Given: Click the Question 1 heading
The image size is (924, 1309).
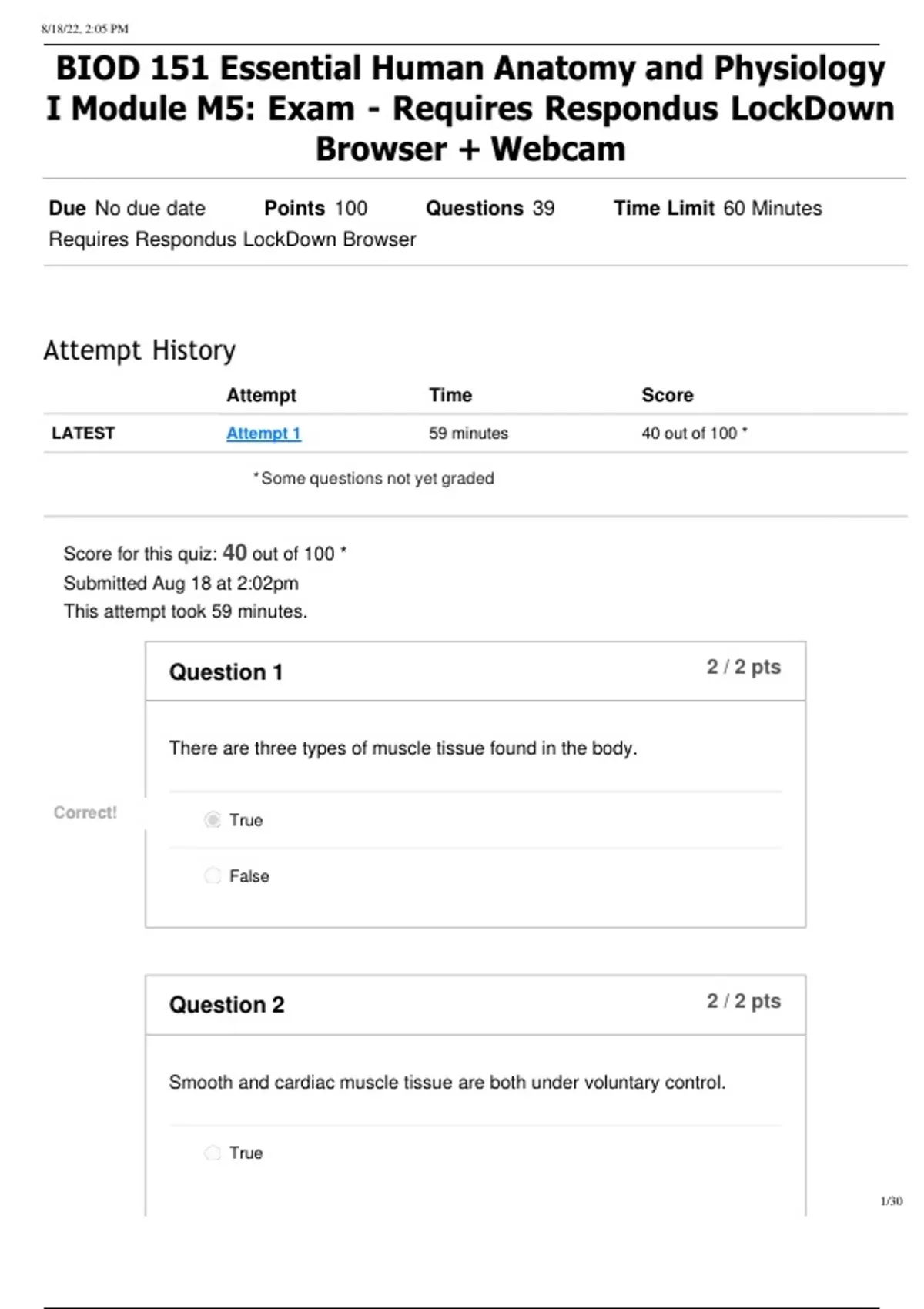Looking at the screenshot, I should point(226,672).
